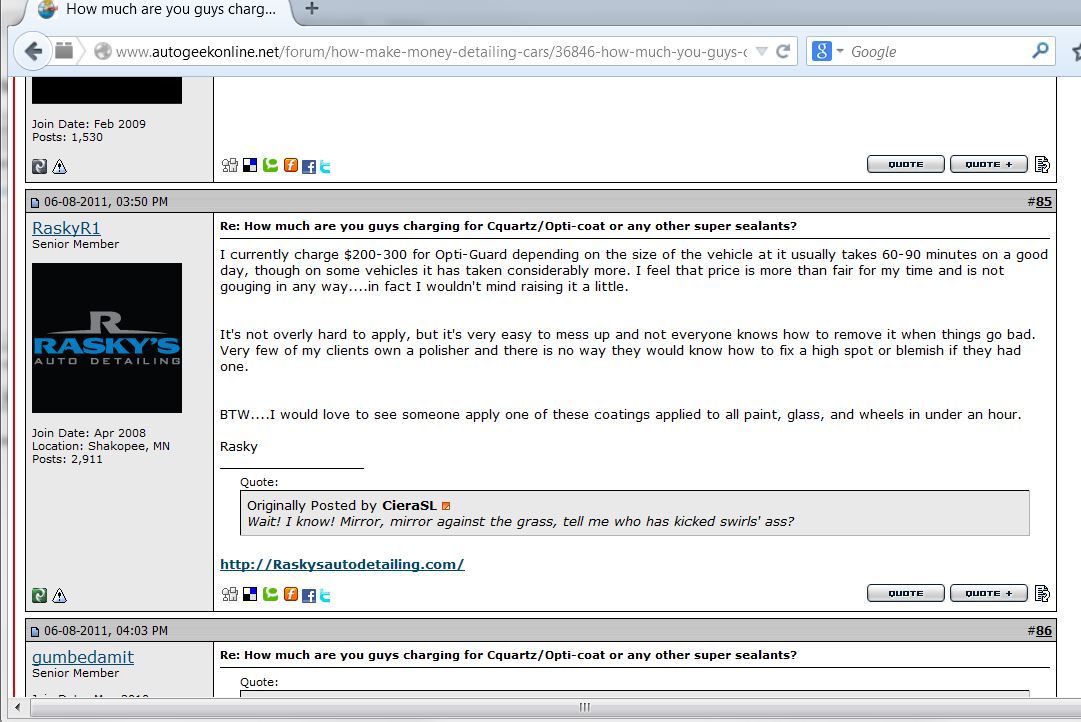Click the globe site identity icon
Screen dimensions: 1081x722
(x=103, y=52)
